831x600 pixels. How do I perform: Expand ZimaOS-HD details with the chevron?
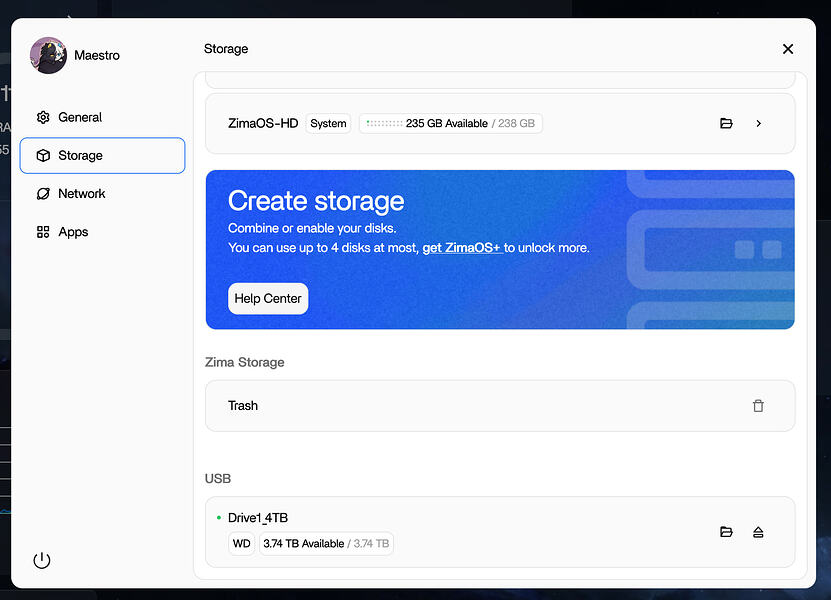[x=758, y=123]
